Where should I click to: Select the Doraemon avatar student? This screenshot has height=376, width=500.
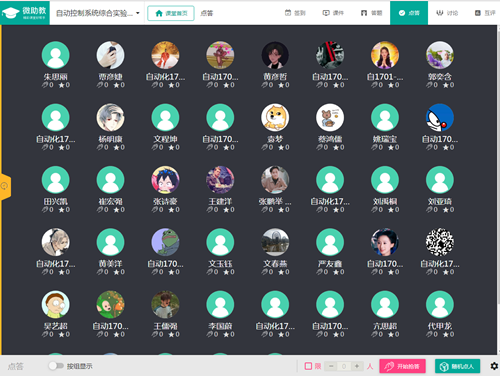click(x=440, y=117)
